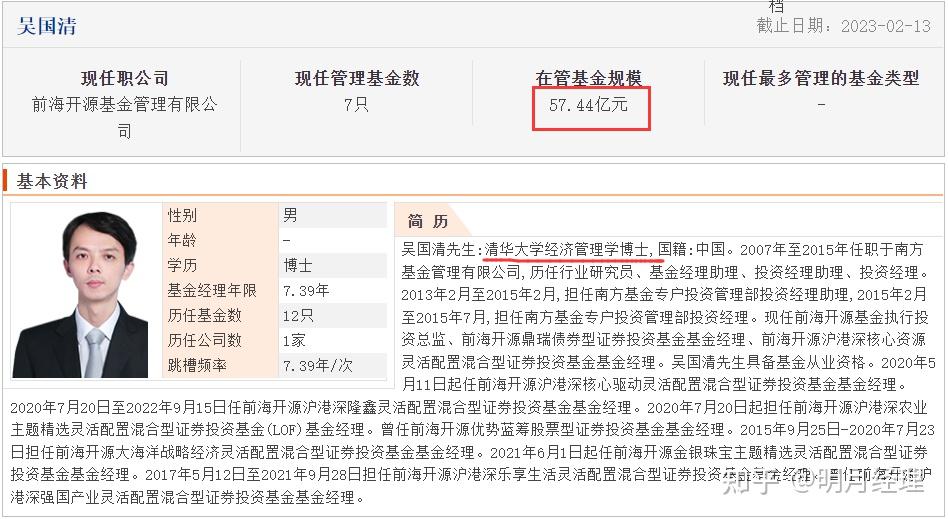Click the 性别 label
The width and height of the screenshot is (948, 519).
click(182, 215)
